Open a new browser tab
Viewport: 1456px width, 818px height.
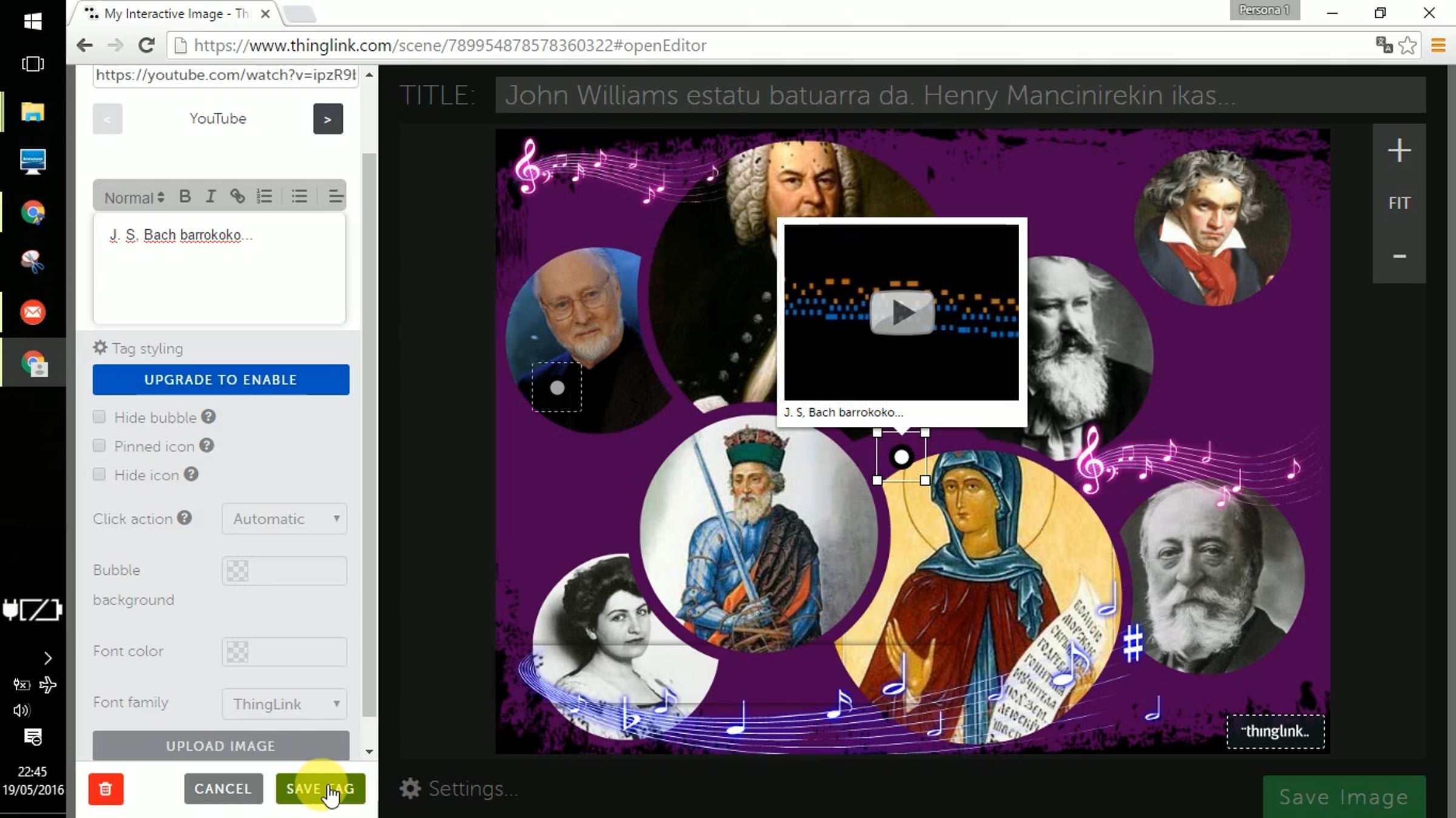click(300, 13)
